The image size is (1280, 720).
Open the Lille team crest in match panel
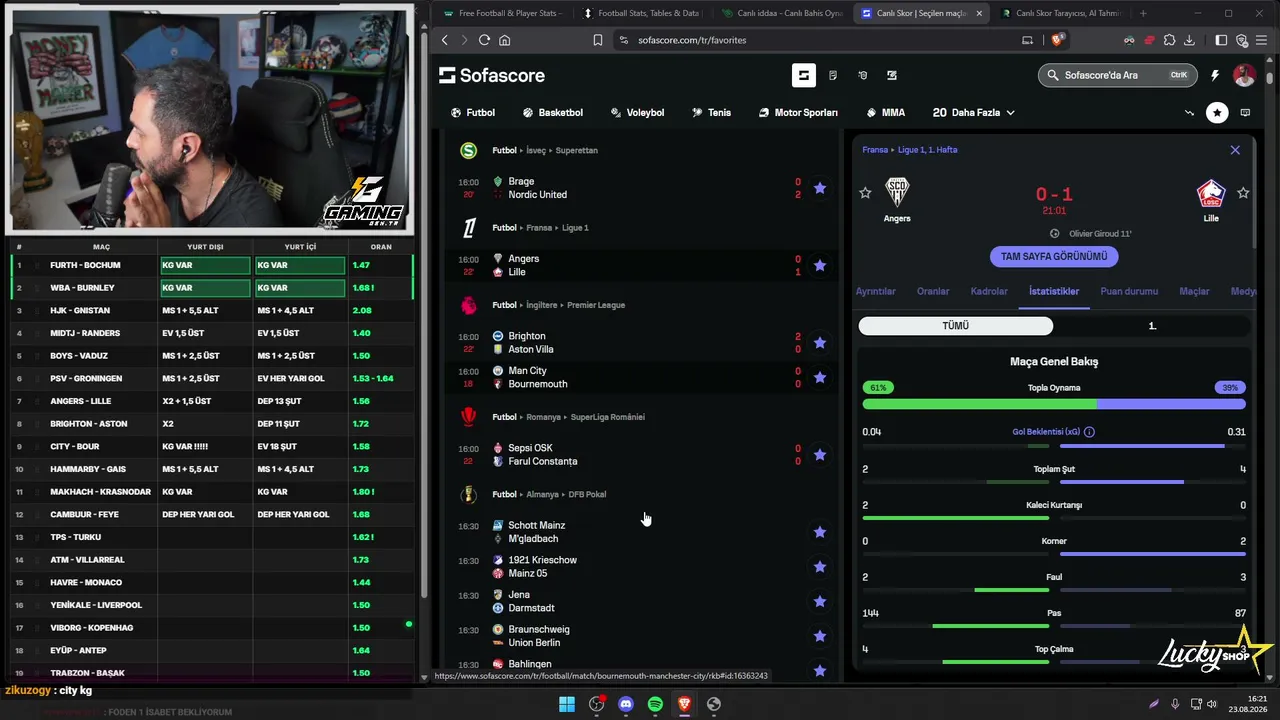[1211, 192]
